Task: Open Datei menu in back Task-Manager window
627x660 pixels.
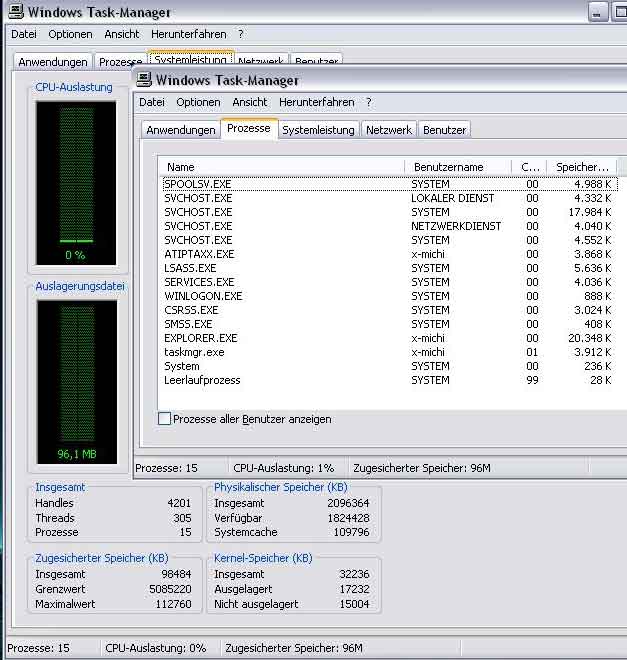Action: click(24, 34)
